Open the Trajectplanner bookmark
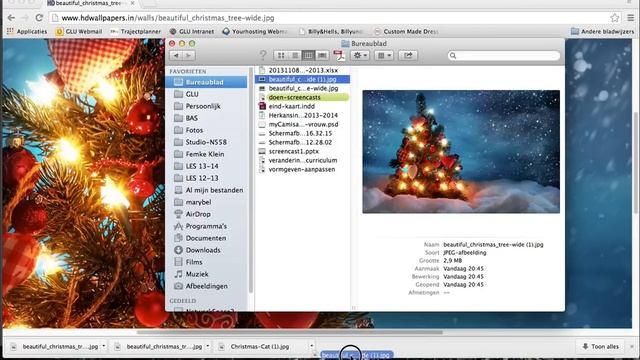The width and height of the screenshot is (640, 360). pyautogui.click(x=136, y=31)
